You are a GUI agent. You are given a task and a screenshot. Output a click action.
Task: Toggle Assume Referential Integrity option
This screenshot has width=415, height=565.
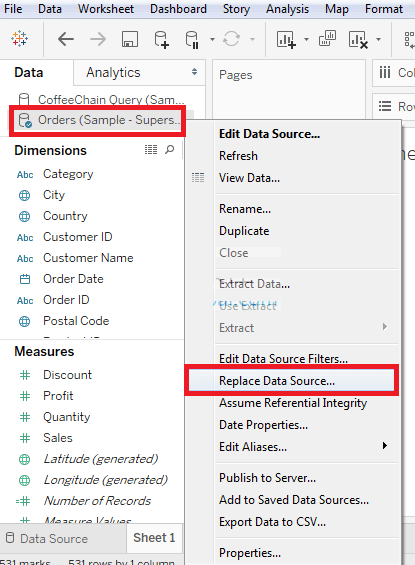pyautogui.click(x=293, y=403)
